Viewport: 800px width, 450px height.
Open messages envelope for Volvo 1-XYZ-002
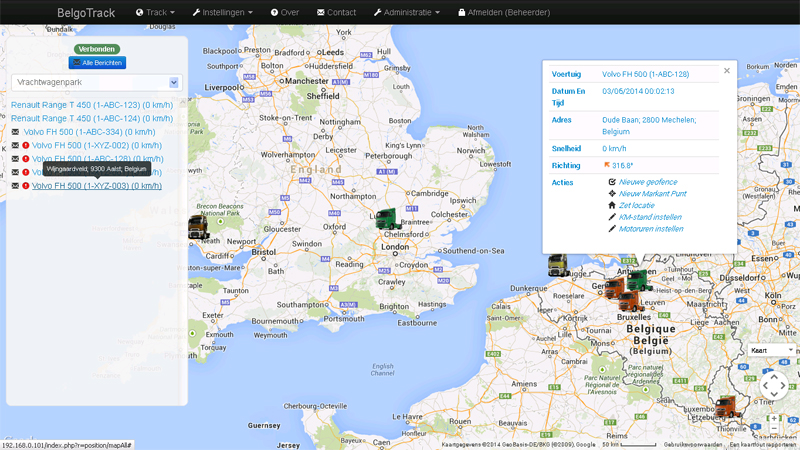pyautogui.click(x=15, y=145)
